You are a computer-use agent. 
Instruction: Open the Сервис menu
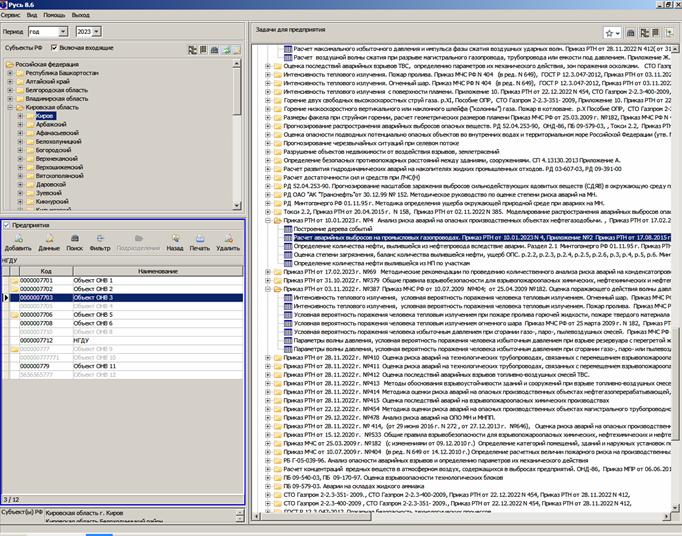(x=13, y=16)
